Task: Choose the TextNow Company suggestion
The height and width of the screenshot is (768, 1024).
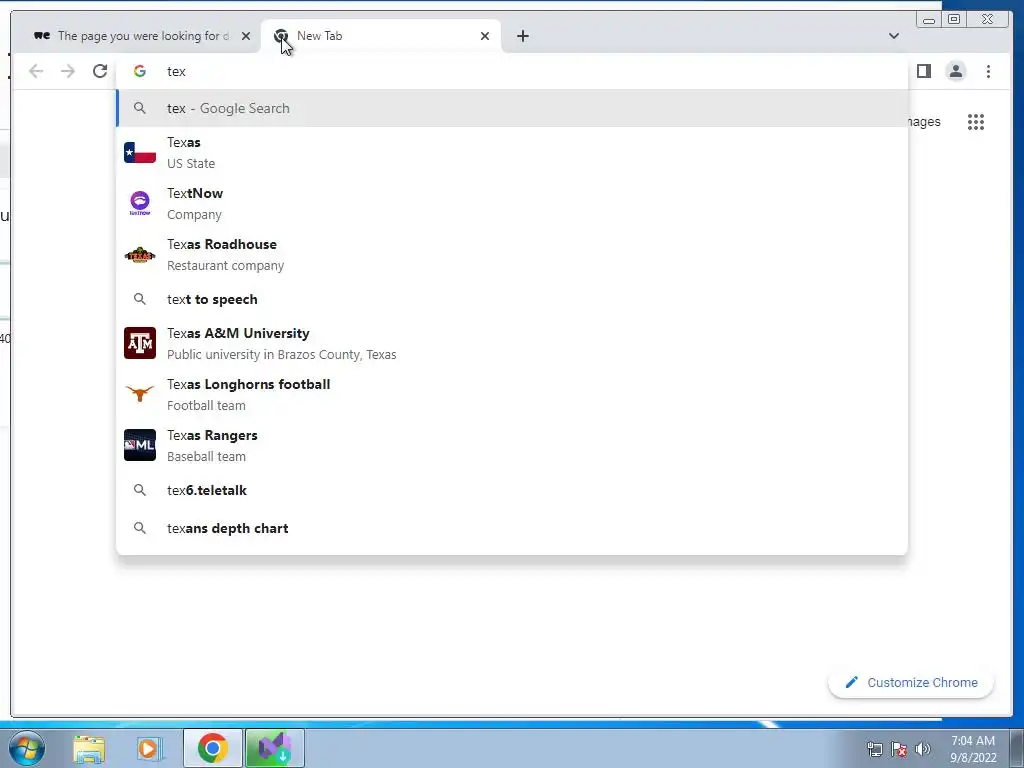Action: pos(512,204)
